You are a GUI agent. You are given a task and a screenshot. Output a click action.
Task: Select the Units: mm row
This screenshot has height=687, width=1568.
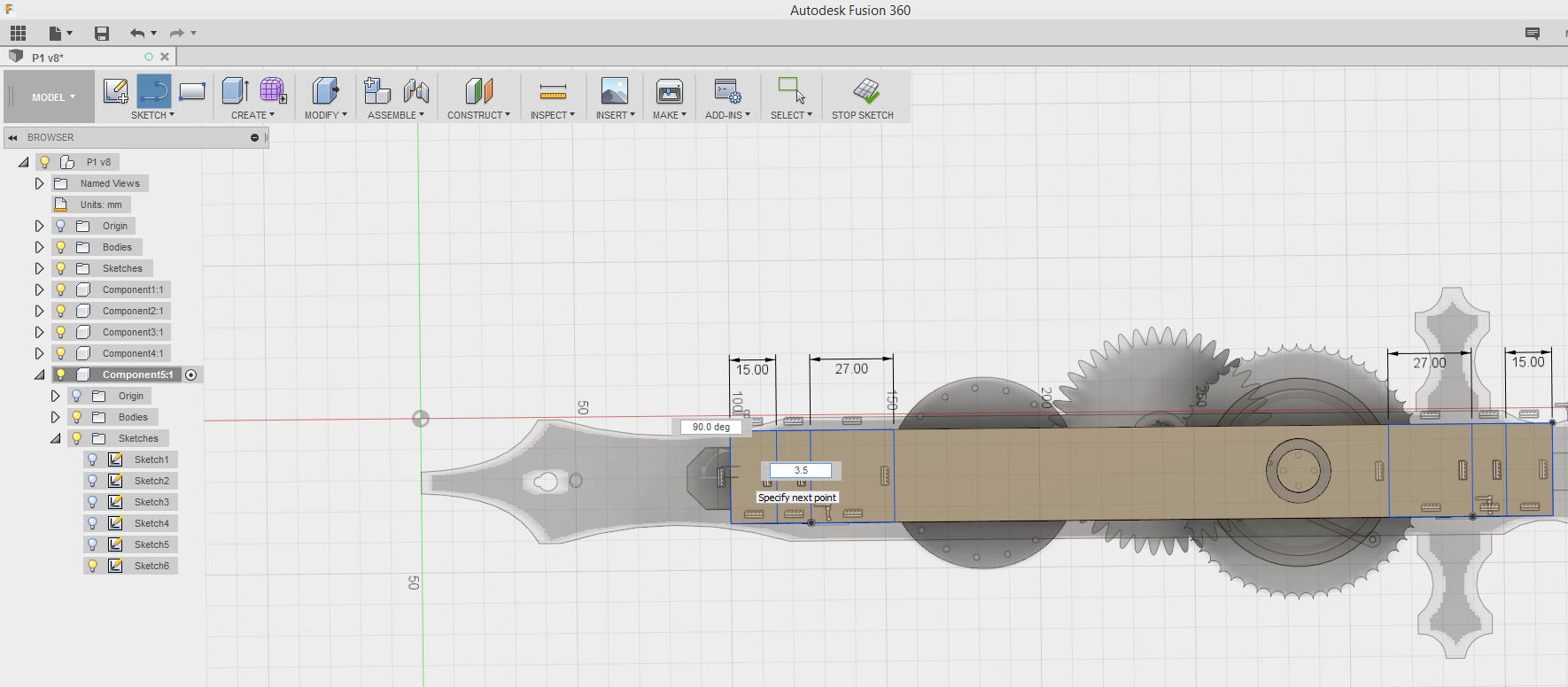point(91,205)
